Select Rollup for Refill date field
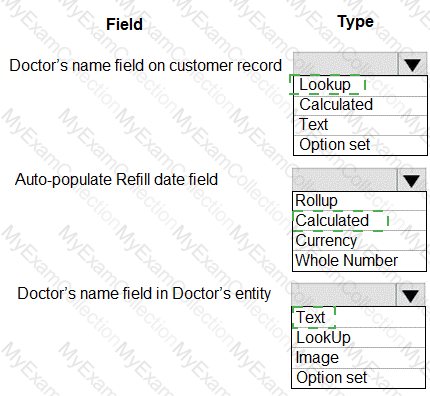Screen dimensions: 430x396 [x=359, y=201]
